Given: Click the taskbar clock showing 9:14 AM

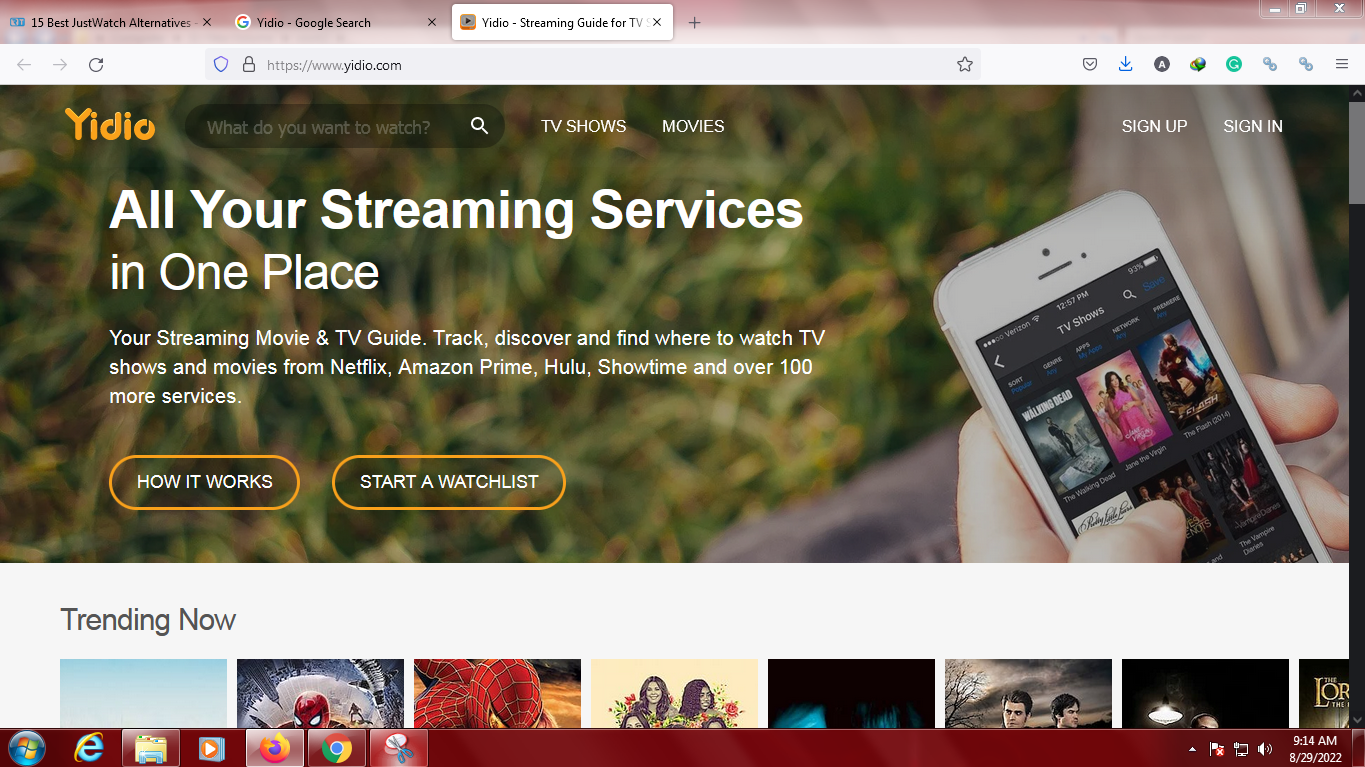Looking at the screenshot, I should [1315, 749].
